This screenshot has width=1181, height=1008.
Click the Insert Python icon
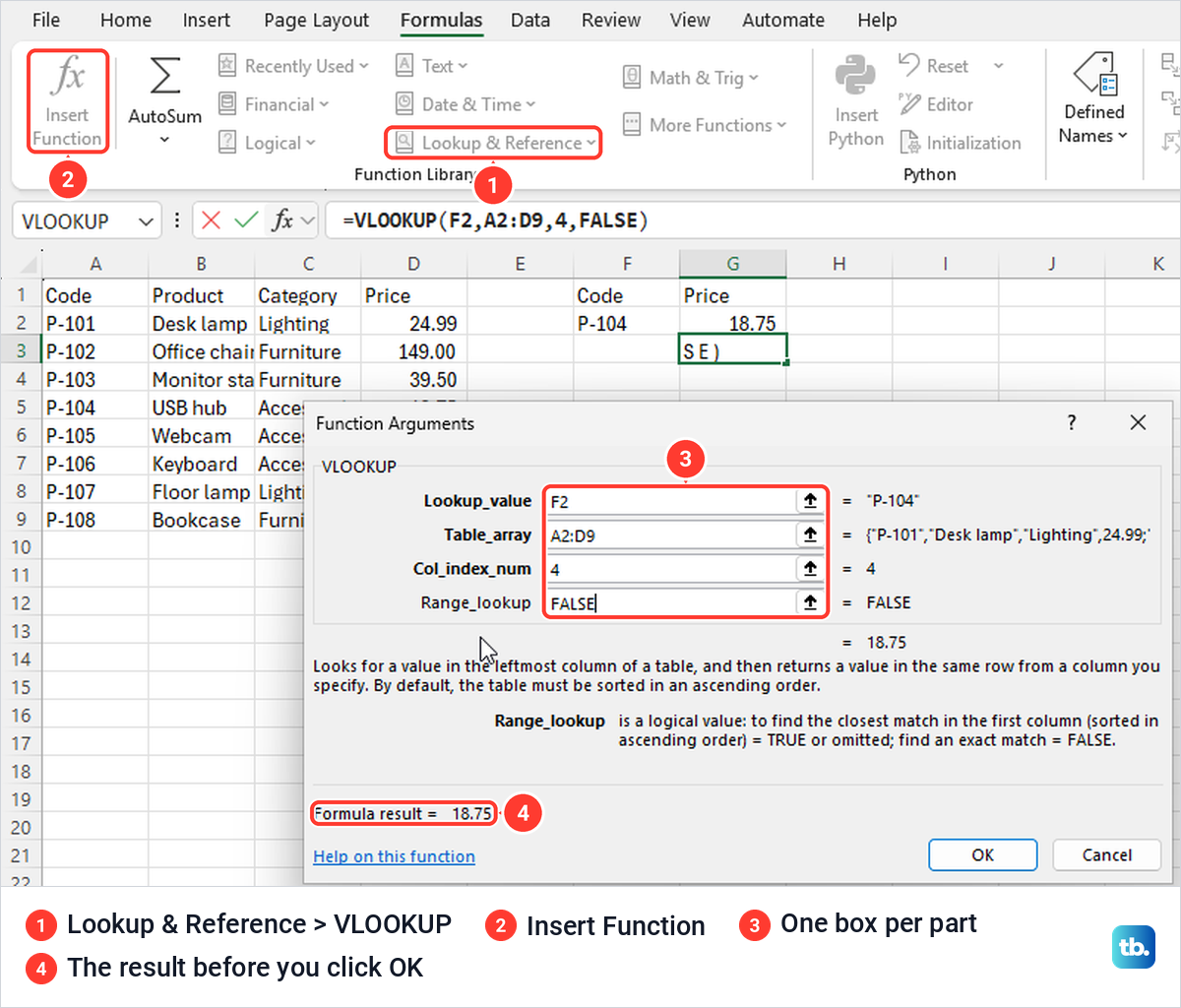point(855,77)
